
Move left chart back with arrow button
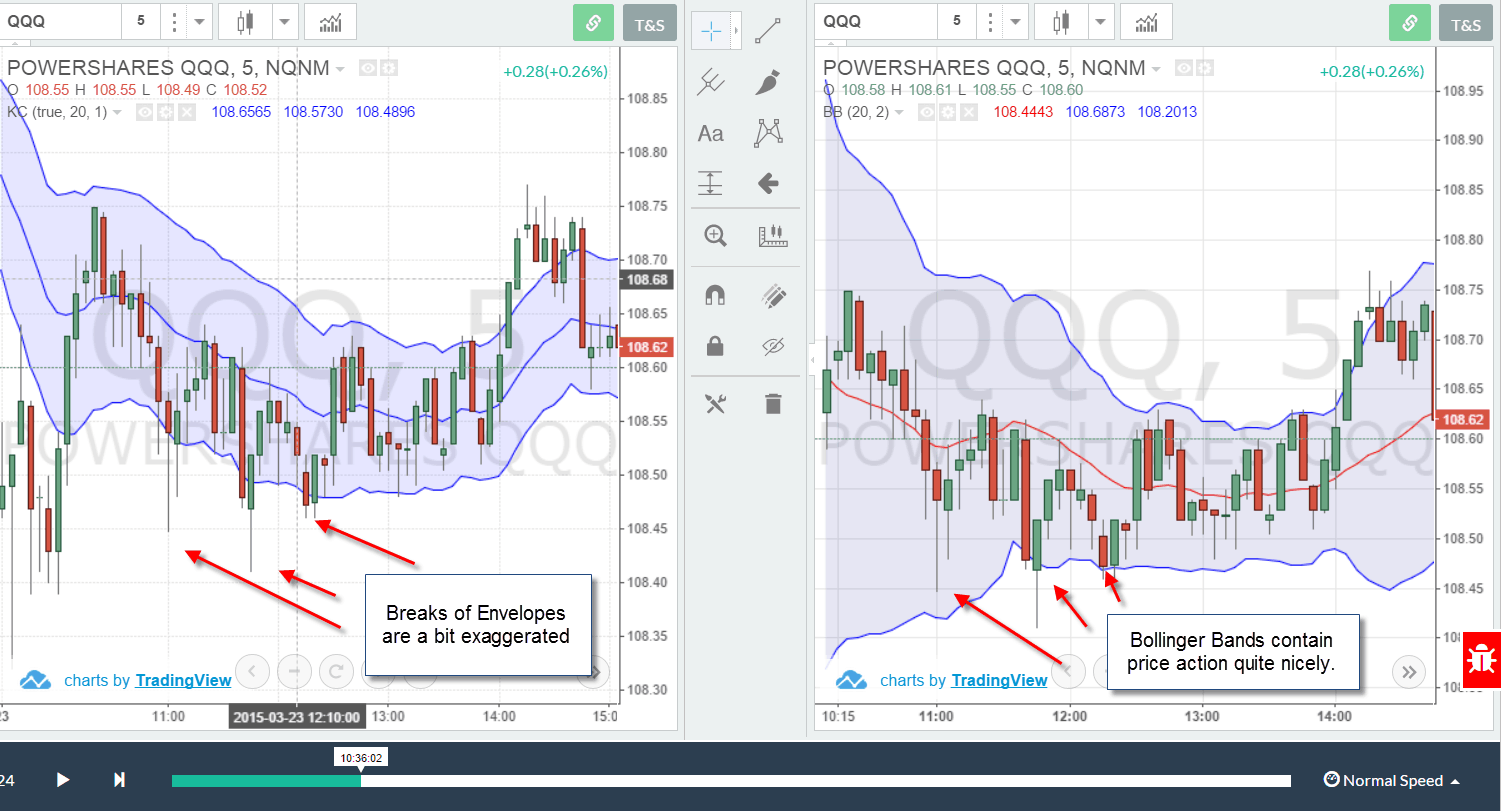252,671
